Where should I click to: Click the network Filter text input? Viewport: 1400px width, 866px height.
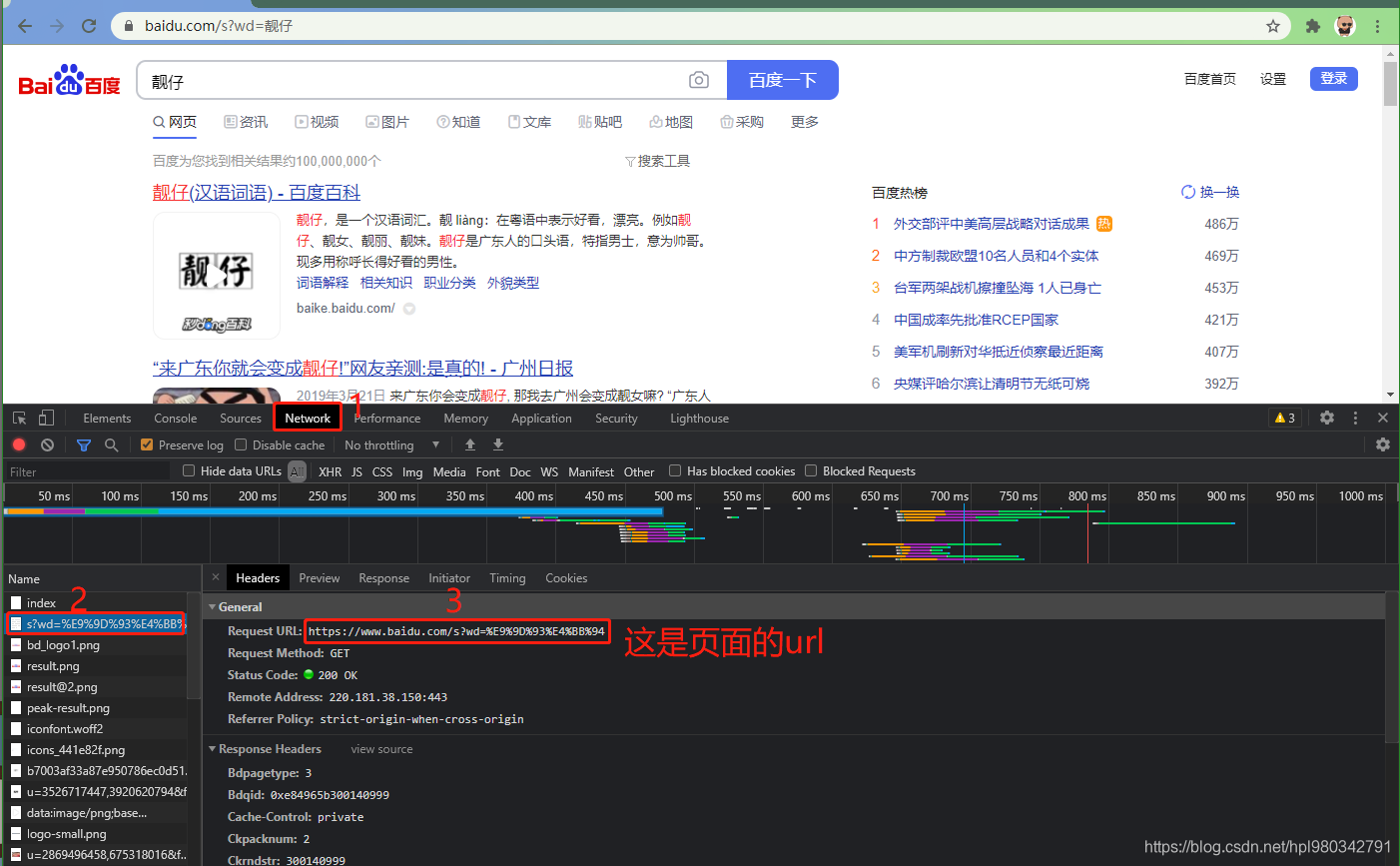[x=88, y=471]
